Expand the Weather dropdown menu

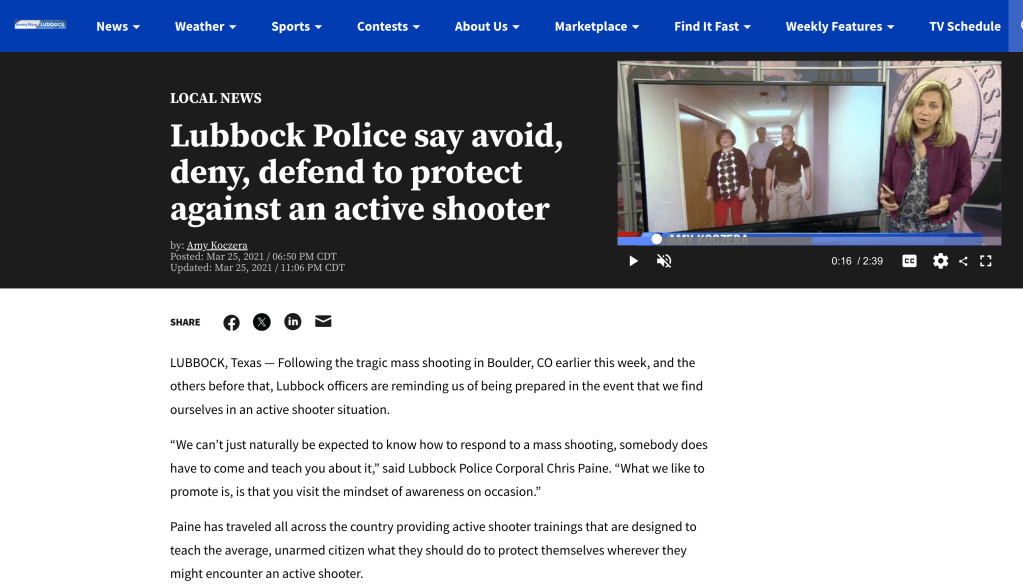(x=205, y=26)
